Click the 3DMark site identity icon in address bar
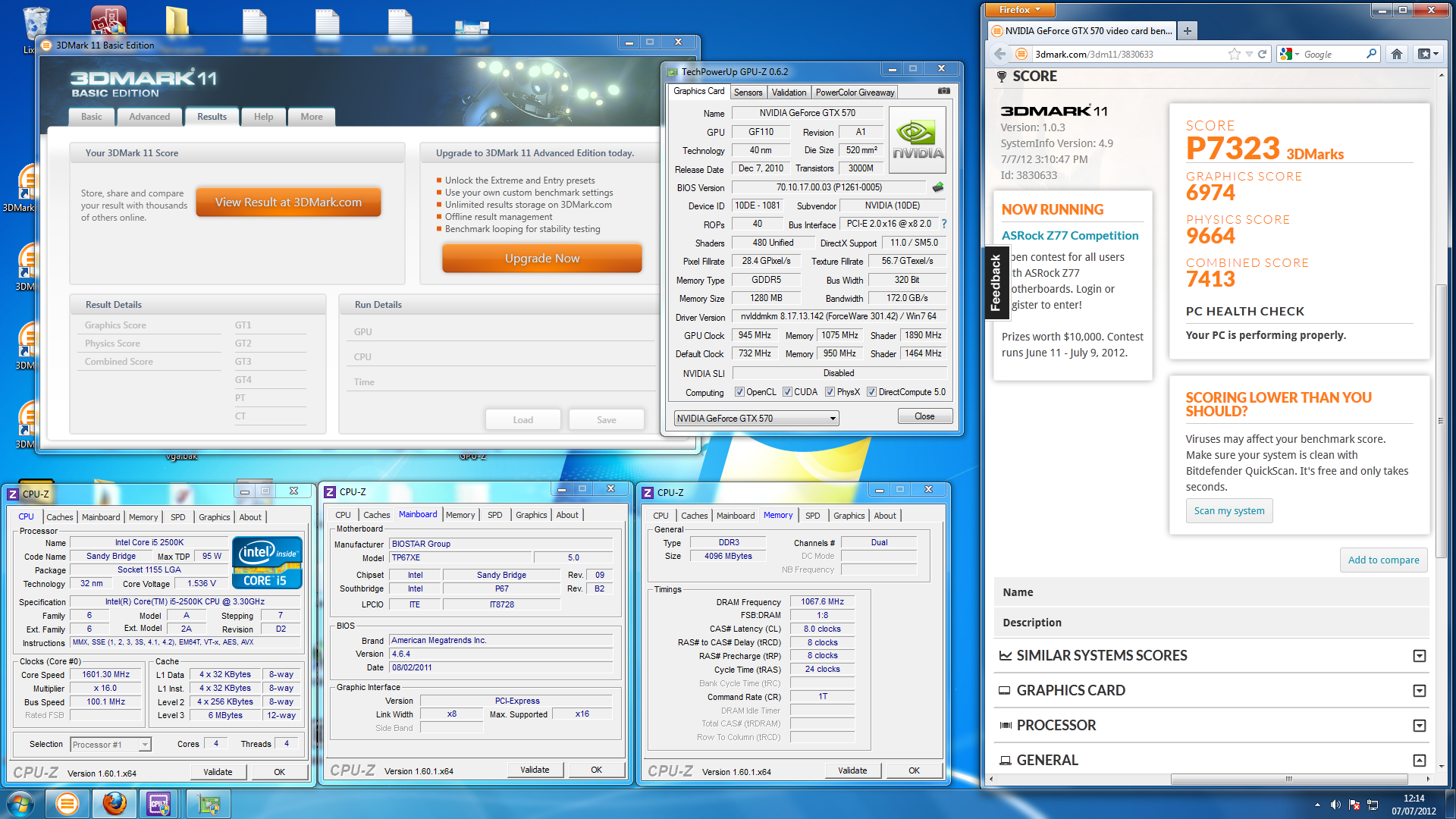This screenshot has height=819, width=1456. (1021, 54)
